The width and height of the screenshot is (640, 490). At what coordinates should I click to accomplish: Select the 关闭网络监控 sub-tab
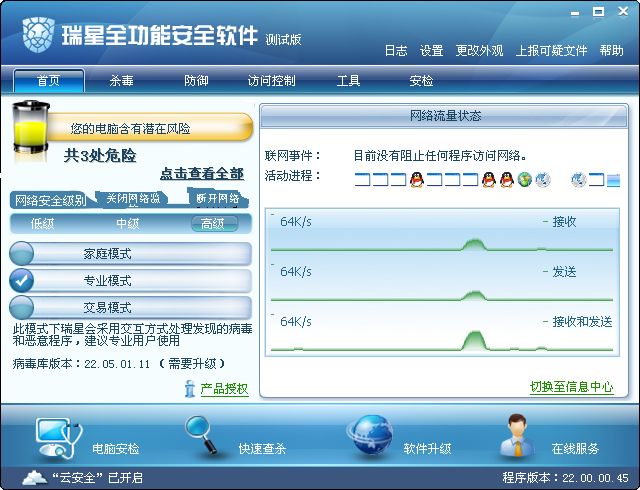(133, 199)
